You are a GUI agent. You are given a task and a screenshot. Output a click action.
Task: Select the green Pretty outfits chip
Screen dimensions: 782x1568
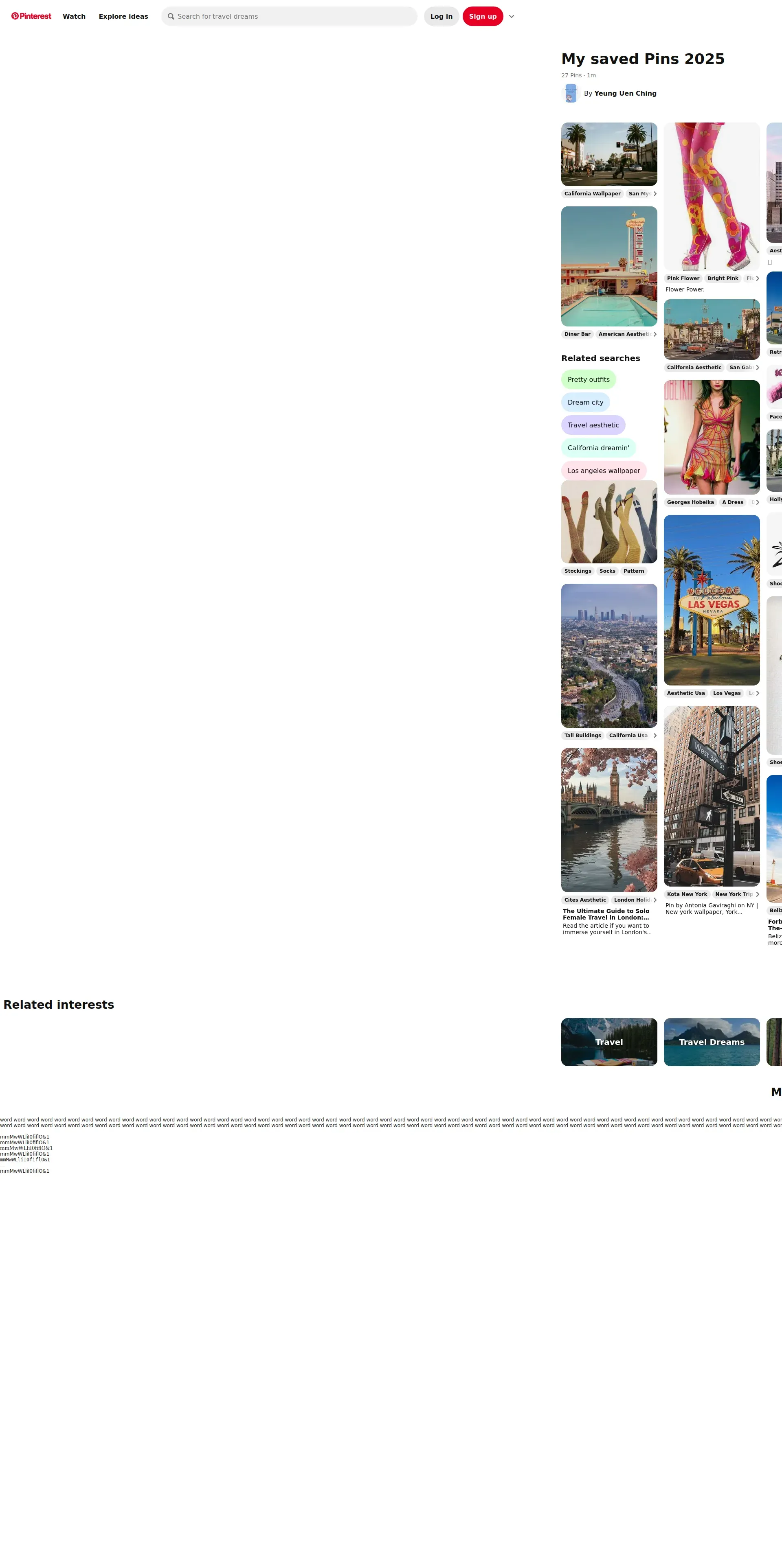coord(588,379)
